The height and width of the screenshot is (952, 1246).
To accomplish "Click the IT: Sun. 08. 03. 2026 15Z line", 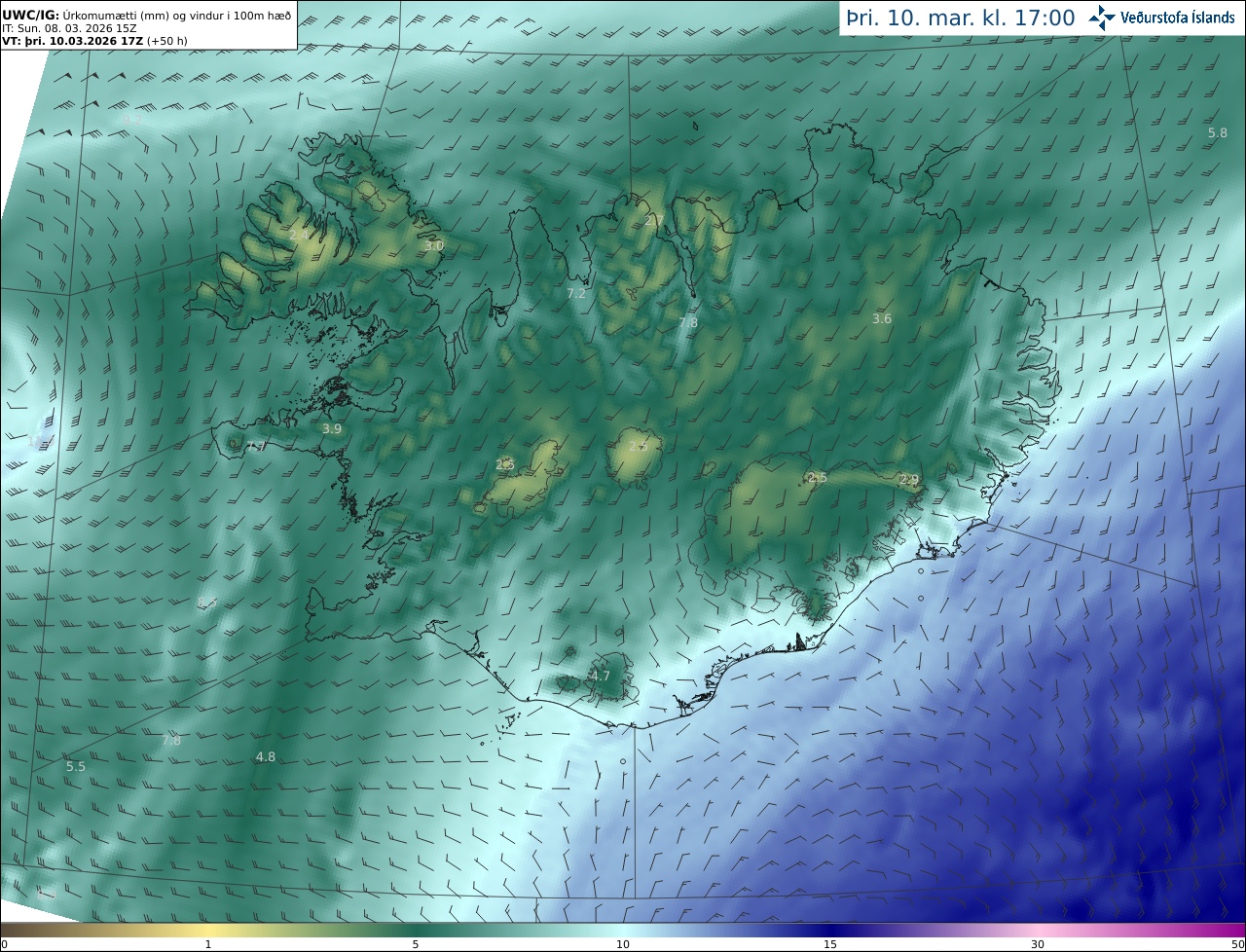I will pos(69,28).
